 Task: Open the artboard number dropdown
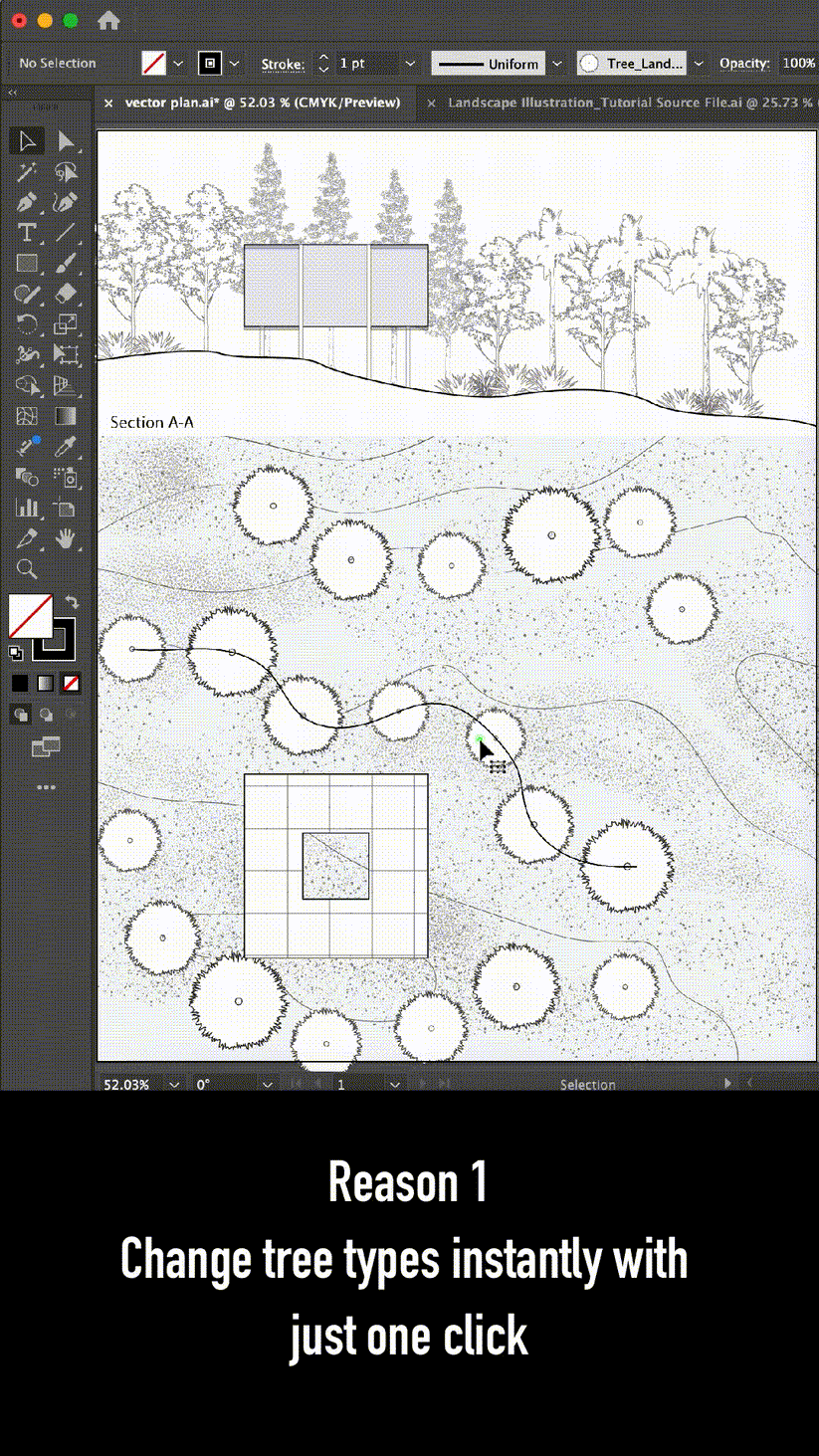(x=395, y=1084)
